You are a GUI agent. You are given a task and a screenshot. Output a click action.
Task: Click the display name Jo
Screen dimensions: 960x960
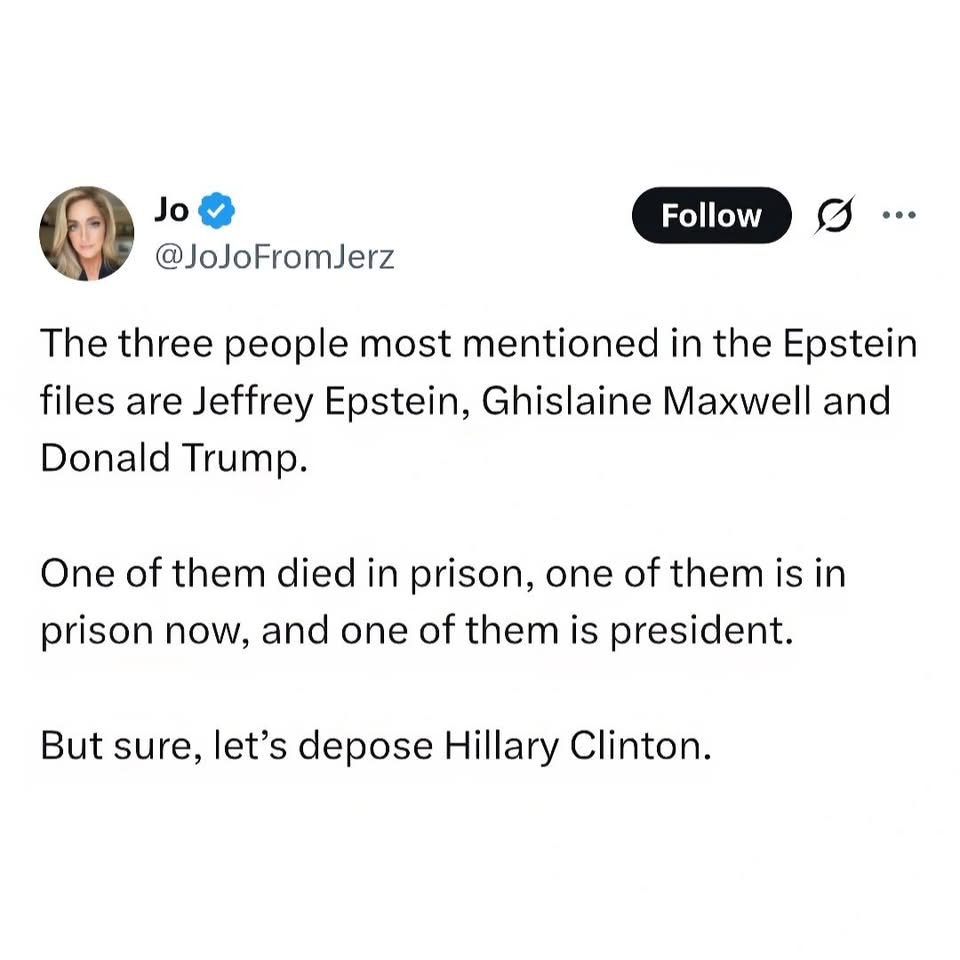[171, 211]
